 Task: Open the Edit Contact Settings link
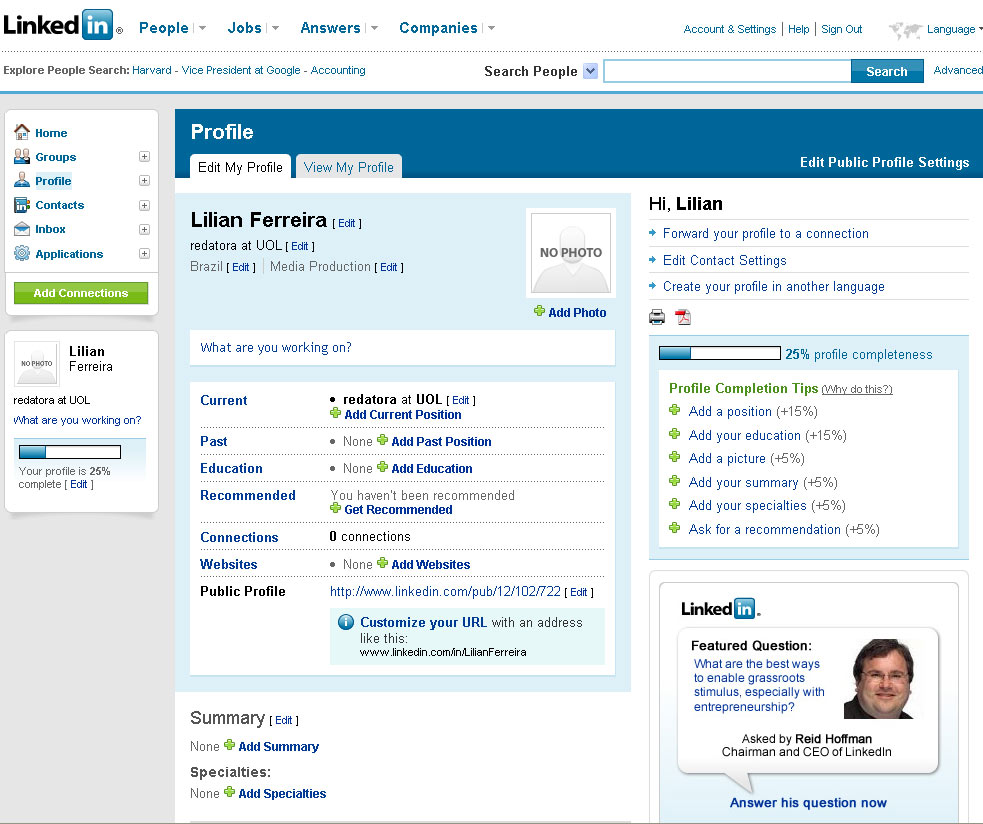pos(724,260)
